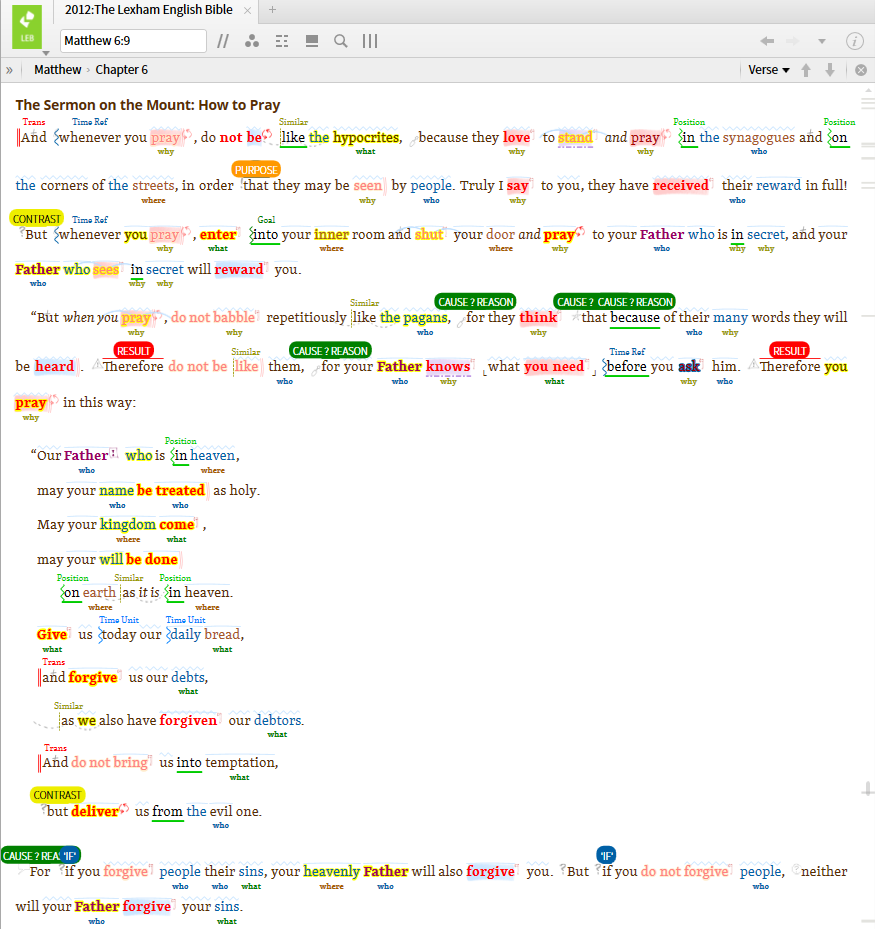Jump to next verse with down arrow

[x=830, y=70]
